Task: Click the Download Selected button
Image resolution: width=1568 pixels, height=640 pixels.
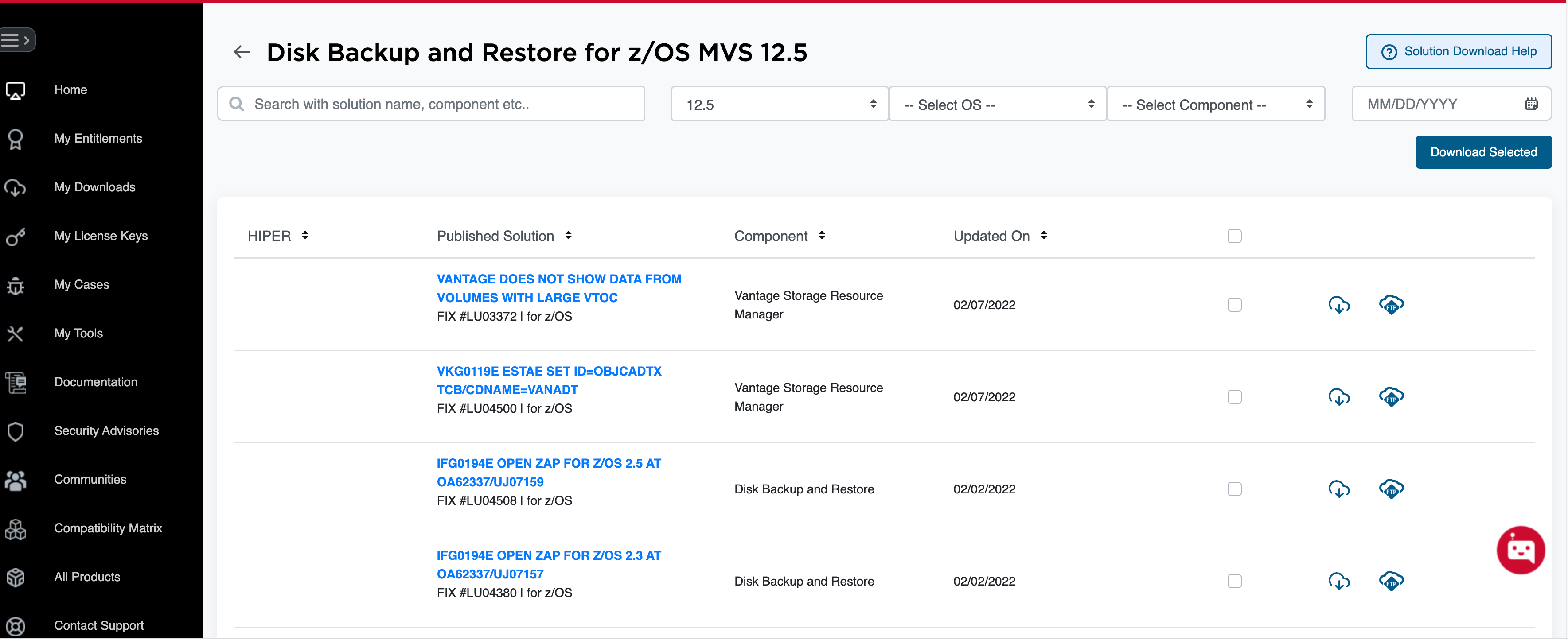Action: point(1483,152)
